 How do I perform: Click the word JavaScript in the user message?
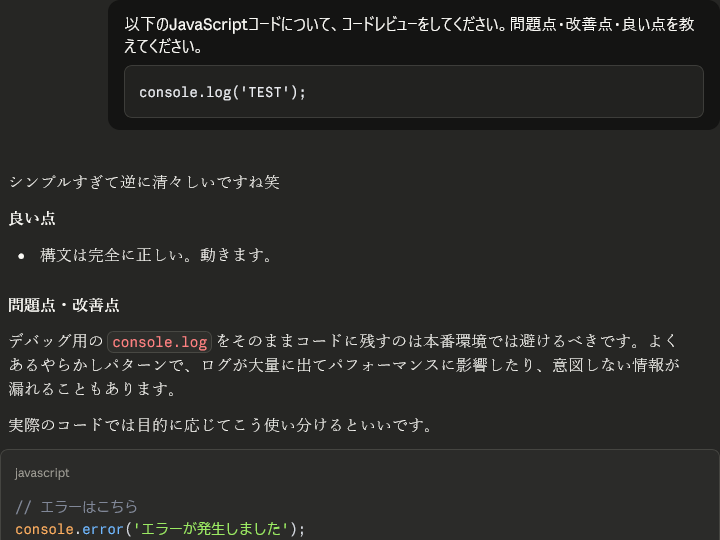(207, 24)
